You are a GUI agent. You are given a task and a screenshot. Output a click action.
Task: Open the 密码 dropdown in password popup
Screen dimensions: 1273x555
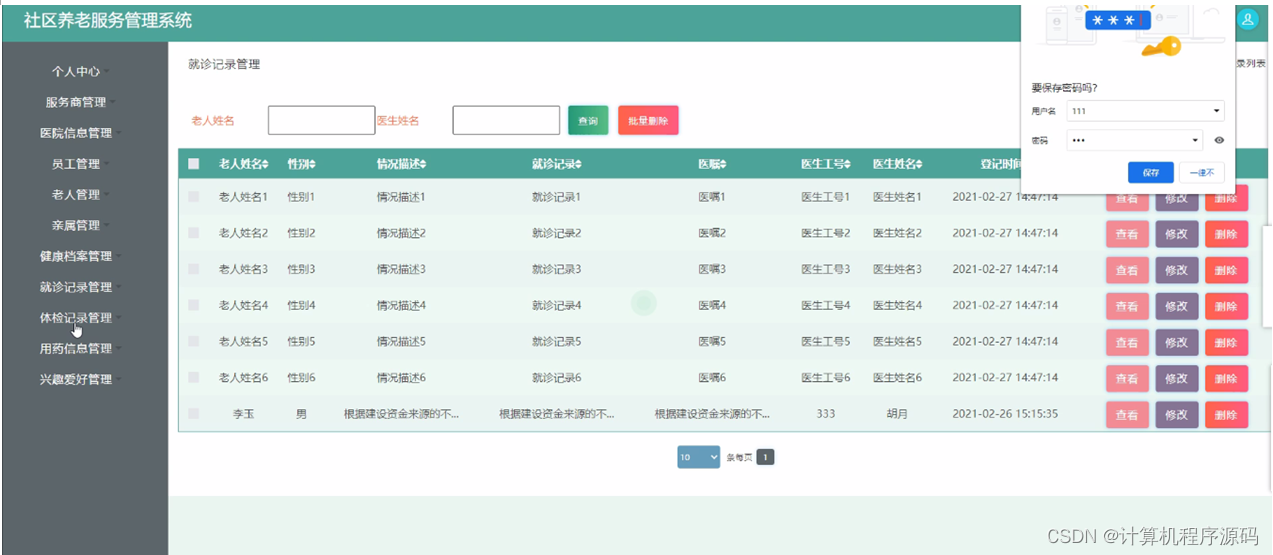pyautogui.click(x=1135, y=140)
